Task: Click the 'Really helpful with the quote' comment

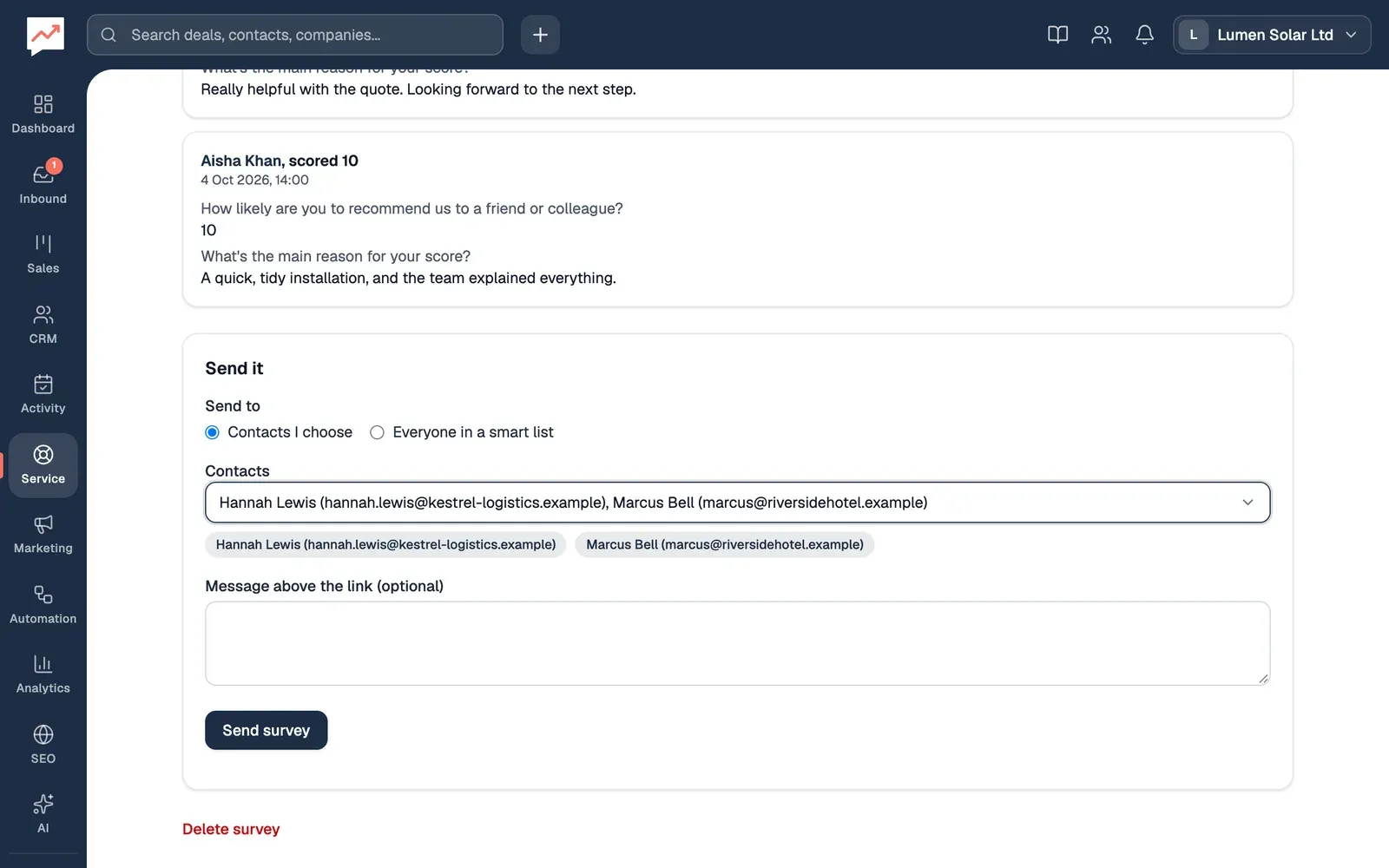Action: tap(418, 89)
